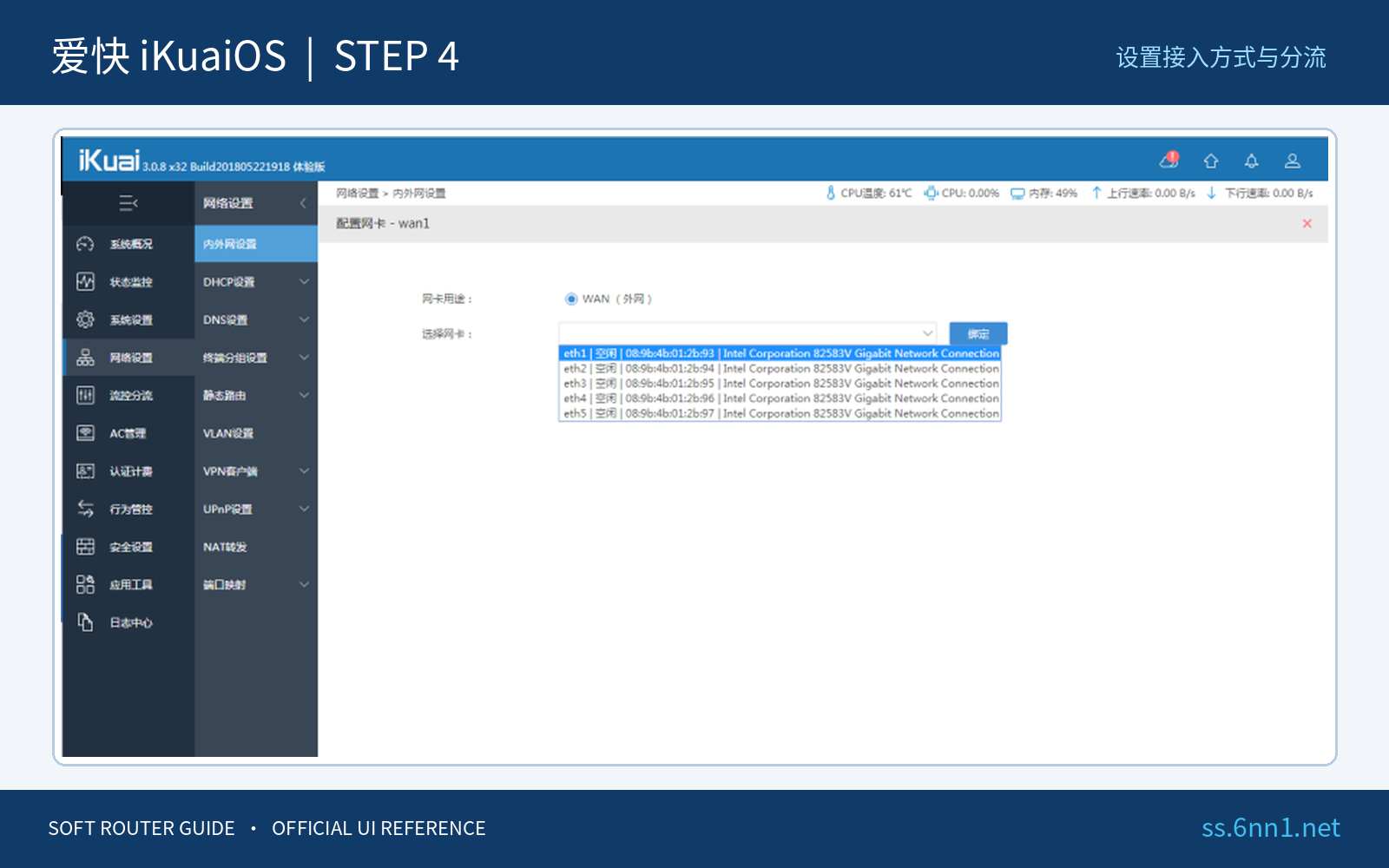
Task: Choose eth3 08:9b:4b:01:2b:95 option
Action: [x=780, y=383]
